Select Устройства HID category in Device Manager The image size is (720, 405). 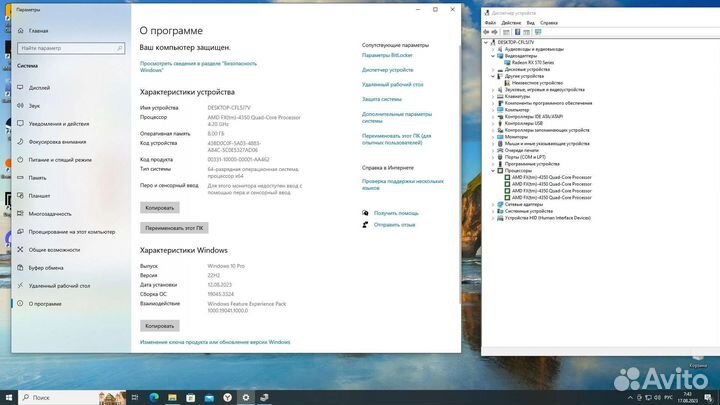(547, 218)
